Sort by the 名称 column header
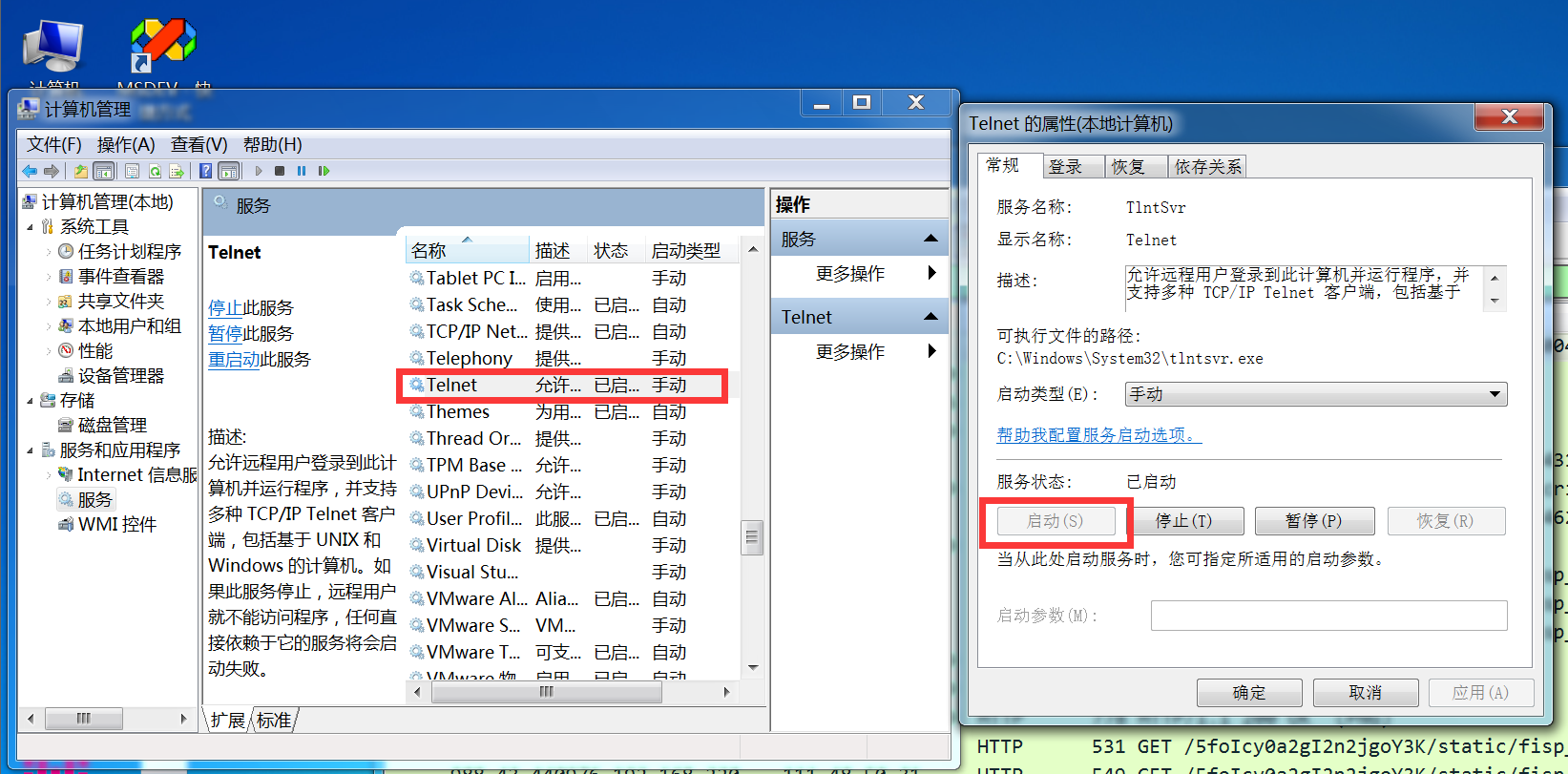 (x=468, y=250)
